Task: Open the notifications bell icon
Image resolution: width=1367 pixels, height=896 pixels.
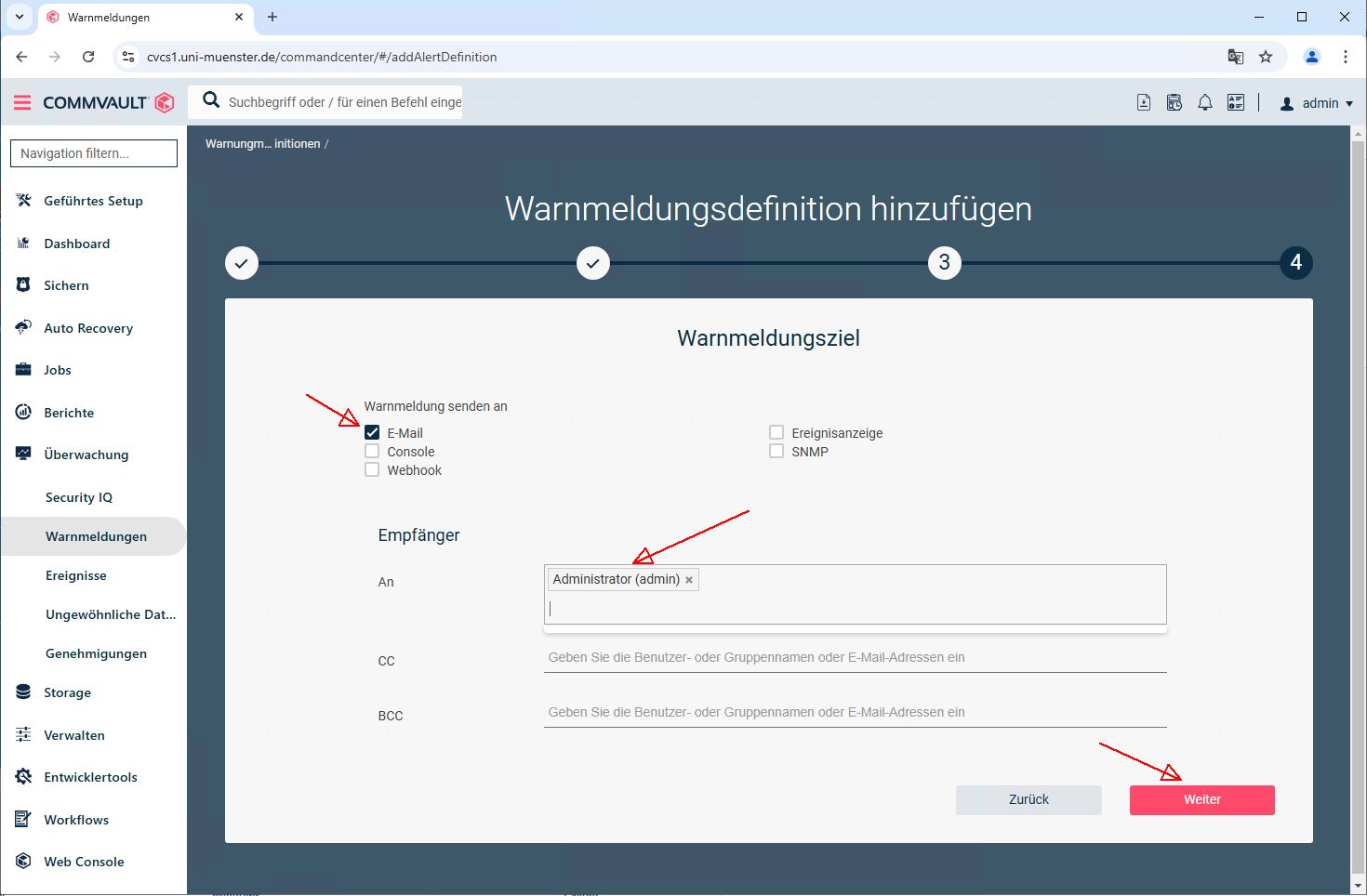Action: (x=1204, y=103)
